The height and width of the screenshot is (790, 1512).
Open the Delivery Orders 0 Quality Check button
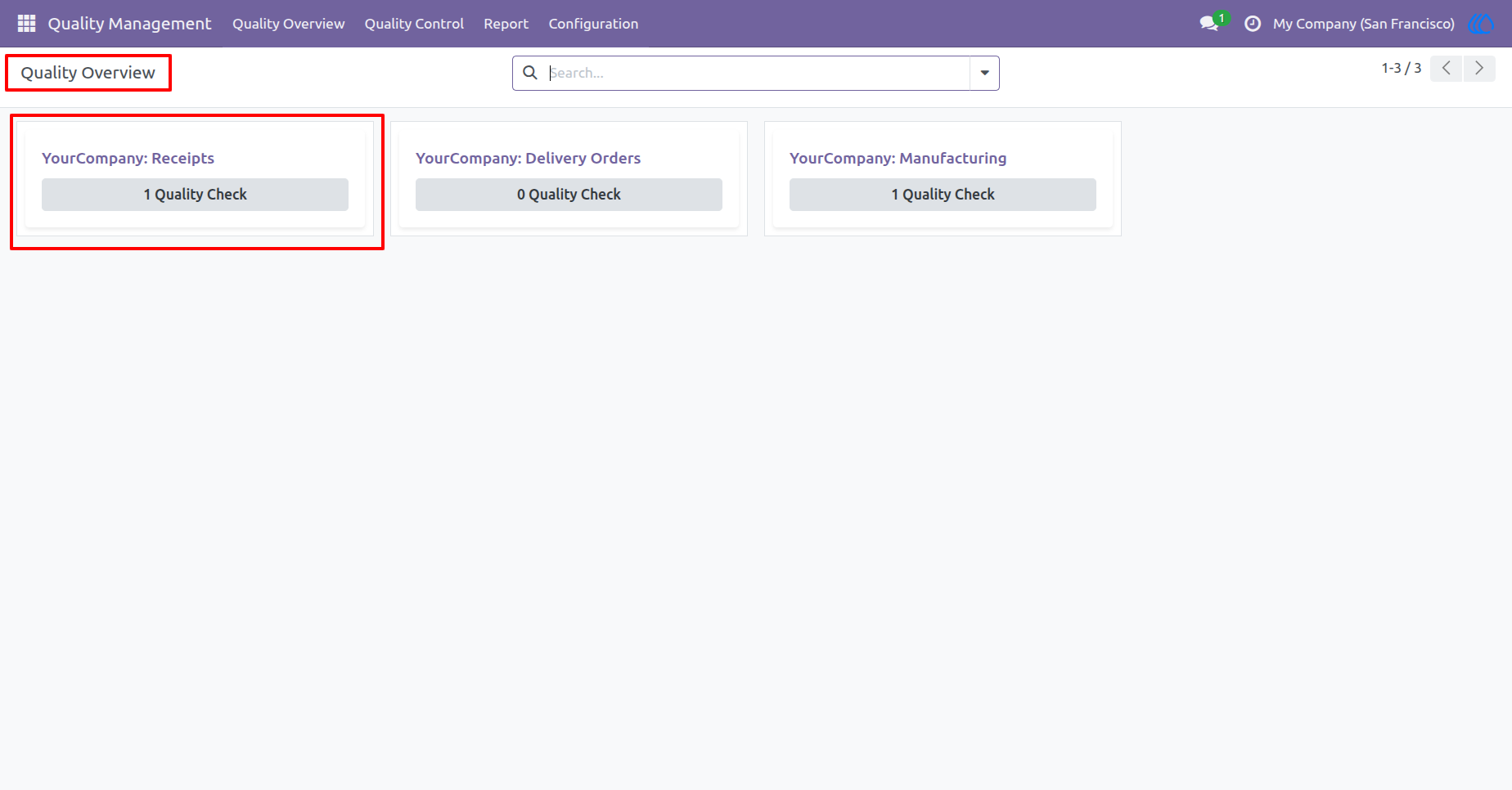click(569, 195)
